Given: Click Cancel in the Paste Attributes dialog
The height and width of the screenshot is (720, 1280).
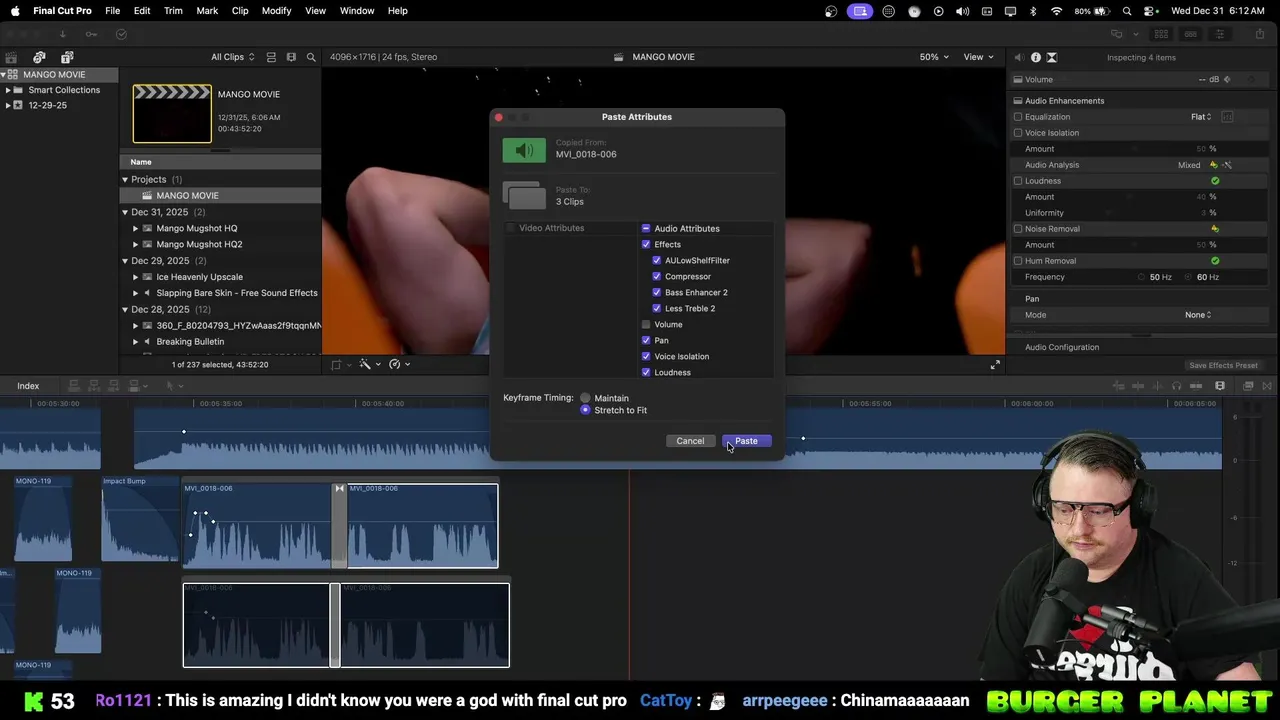Looking at the screenshot, I should click(x=690, y=441).
